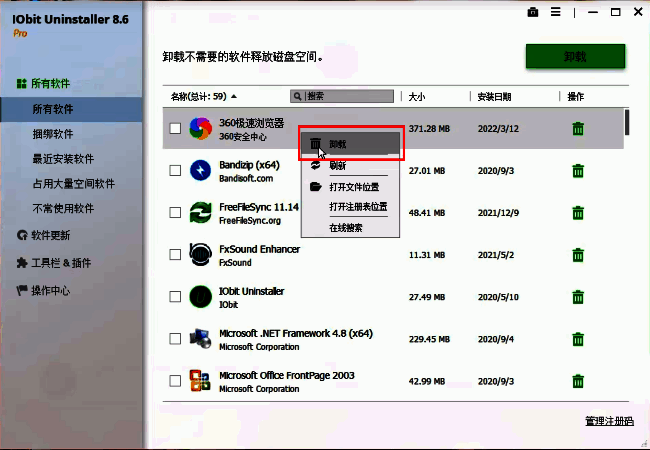Image resolution: width=650 pixels, height=450 pixels.
Task: Tick the Bandizip (x64) checkbox
Action: pos(175,171)
